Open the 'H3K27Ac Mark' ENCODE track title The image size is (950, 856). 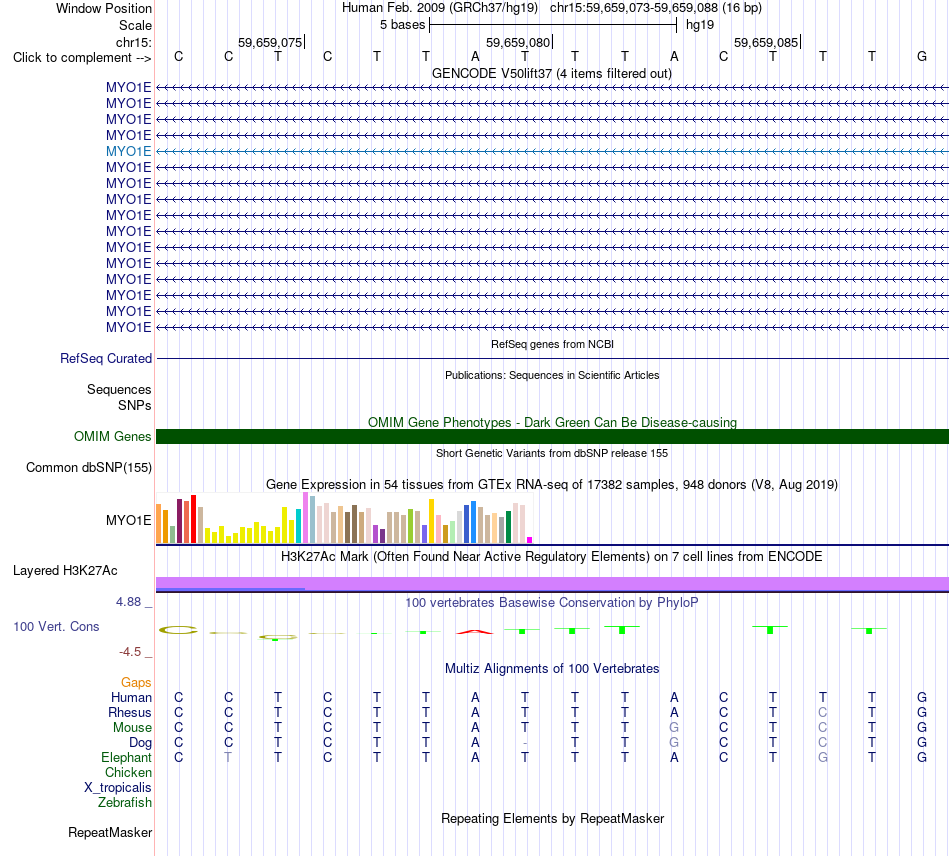pos(551,557)
